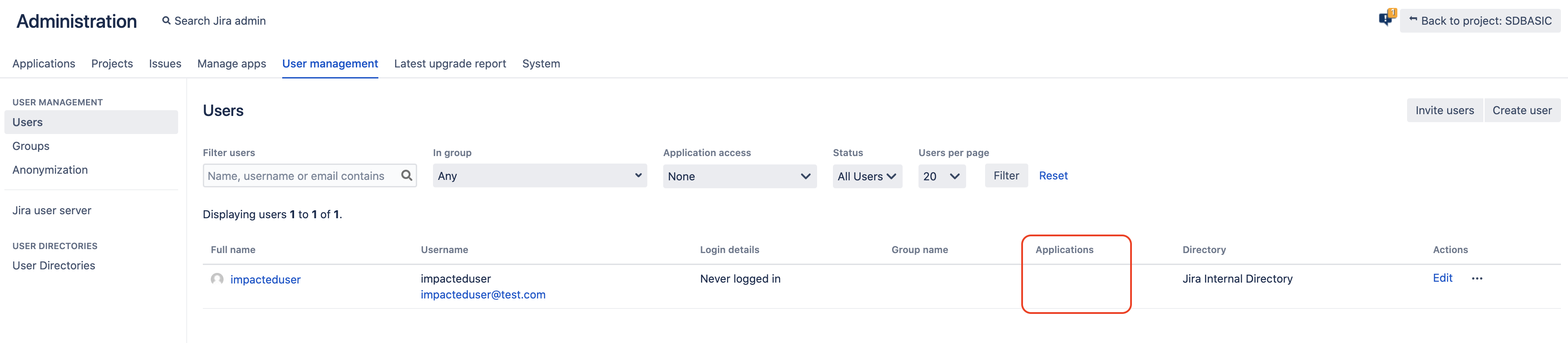The height and width of the screenshot is (343, 1568).
Task: Click the Jira Internal Directory cell
Action: pyautogui.click(x=1237, y=279)
